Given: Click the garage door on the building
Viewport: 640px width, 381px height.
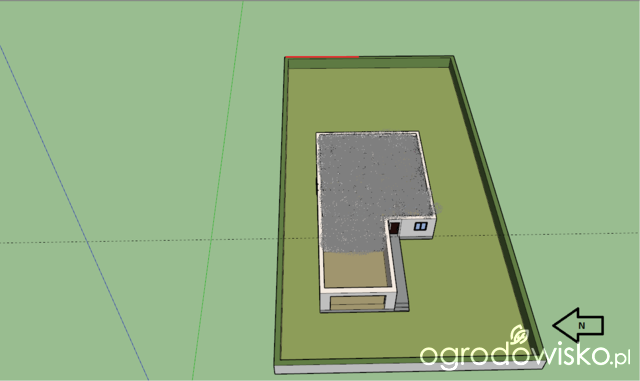Looking at the screenshot, I should pos(358,303).
